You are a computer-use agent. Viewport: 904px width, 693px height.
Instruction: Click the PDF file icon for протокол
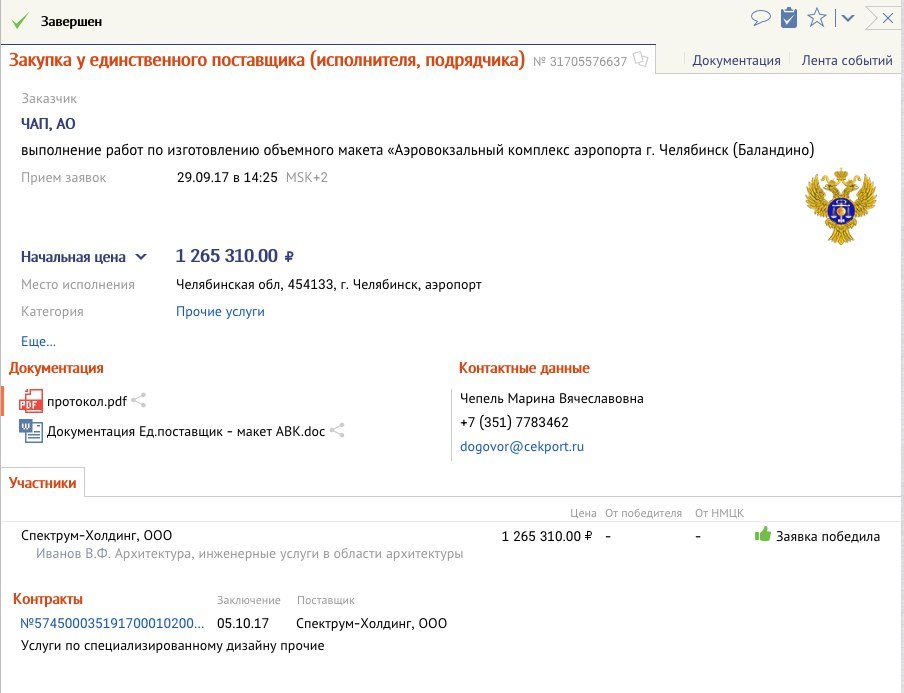(31, 401)
